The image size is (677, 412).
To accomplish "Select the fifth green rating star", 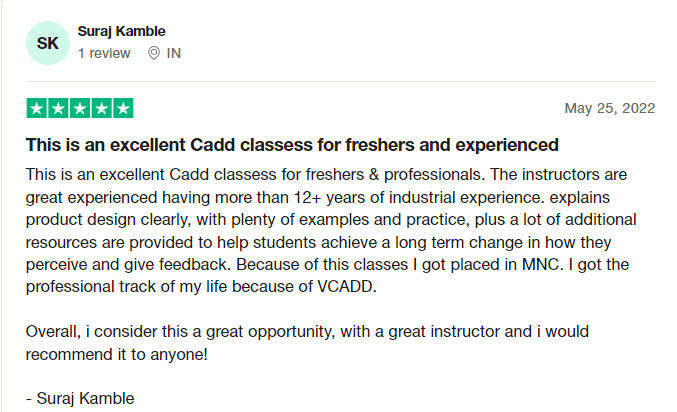I will [122, 108].
